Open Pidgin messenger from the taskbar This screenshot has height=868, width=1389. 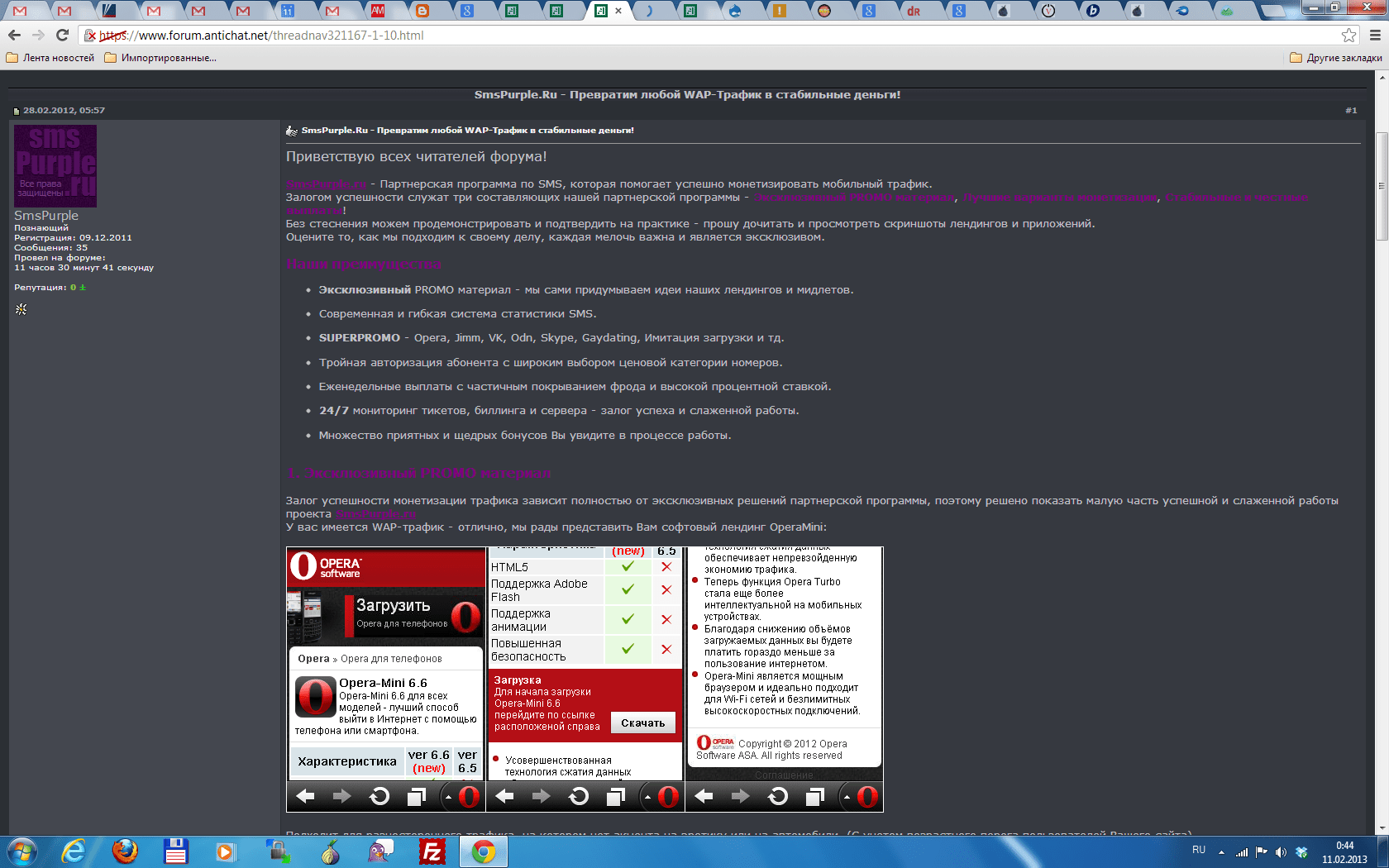coord(381,851)
